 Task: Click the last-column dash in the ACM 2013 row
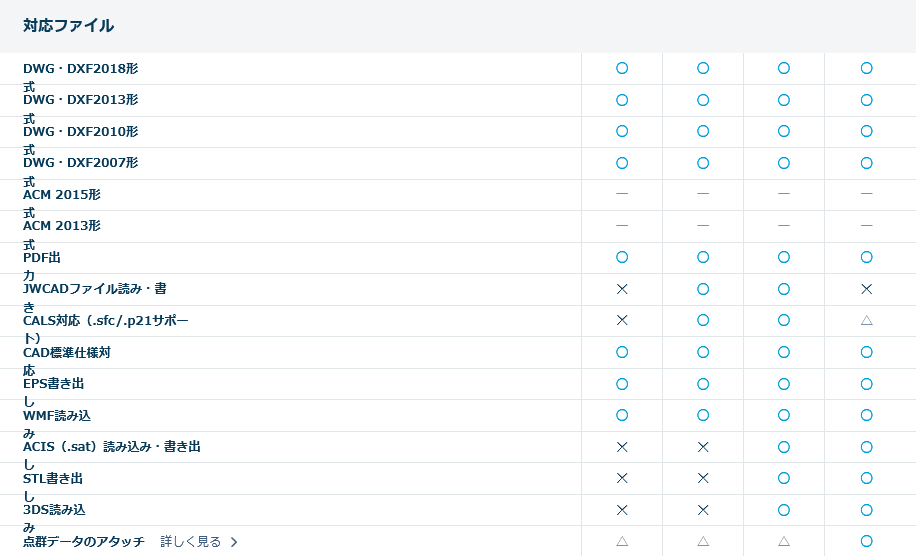(x=866, y=226)
